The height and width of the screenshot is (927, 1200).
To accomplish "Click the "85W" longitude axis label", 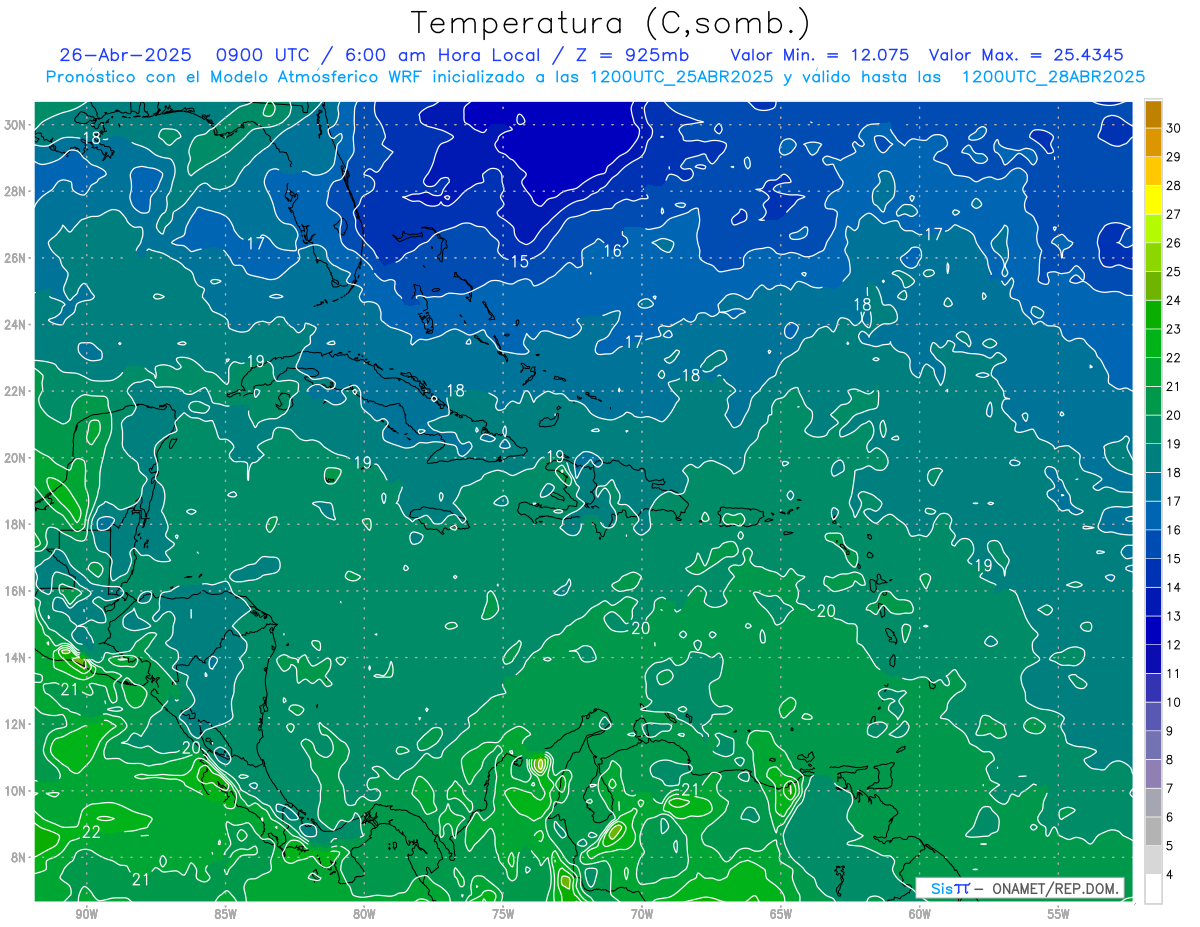I will (225, 915).
